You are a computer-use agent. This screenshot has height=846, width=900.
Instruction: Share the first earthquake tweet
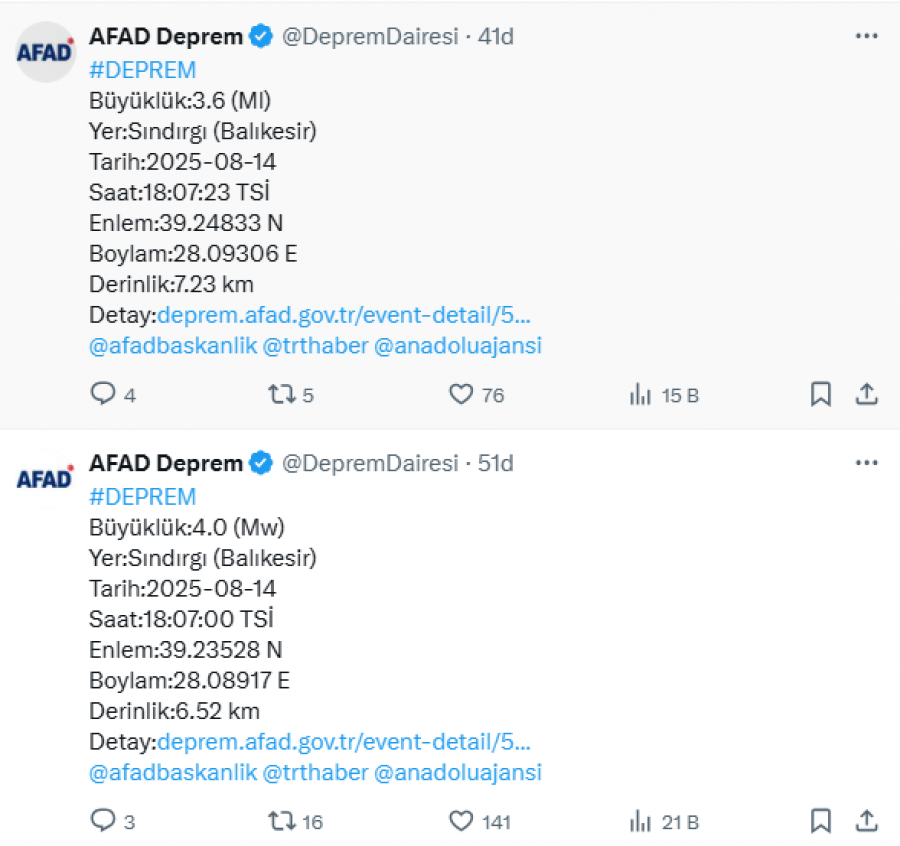pyautogui.click(x=867, y=394)
